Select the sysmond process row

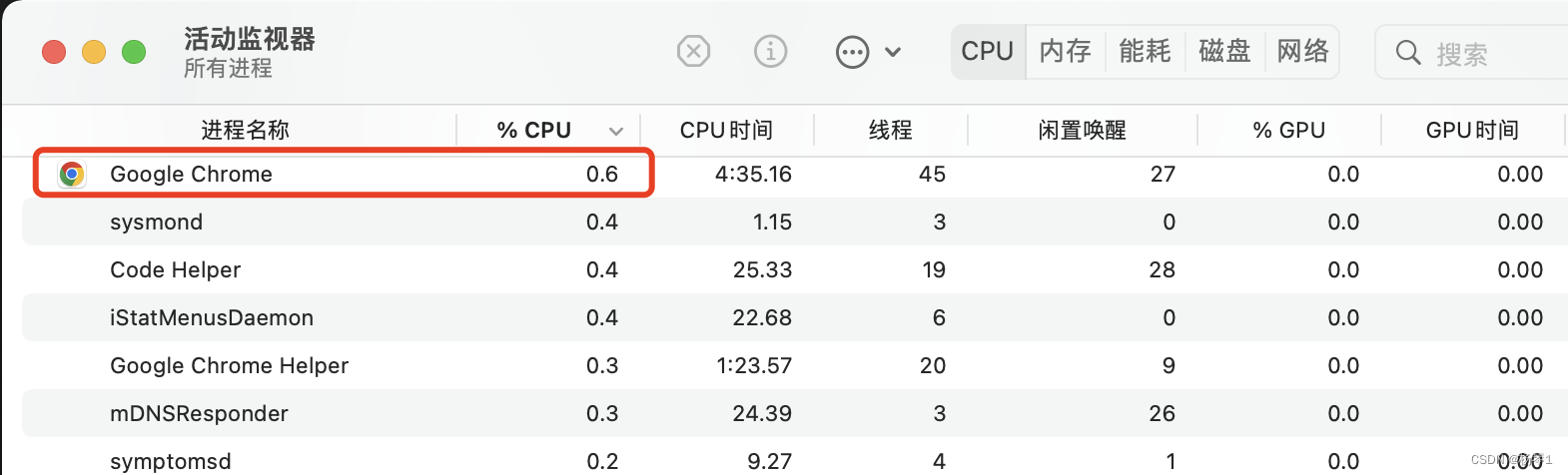[x=795, y=222]
